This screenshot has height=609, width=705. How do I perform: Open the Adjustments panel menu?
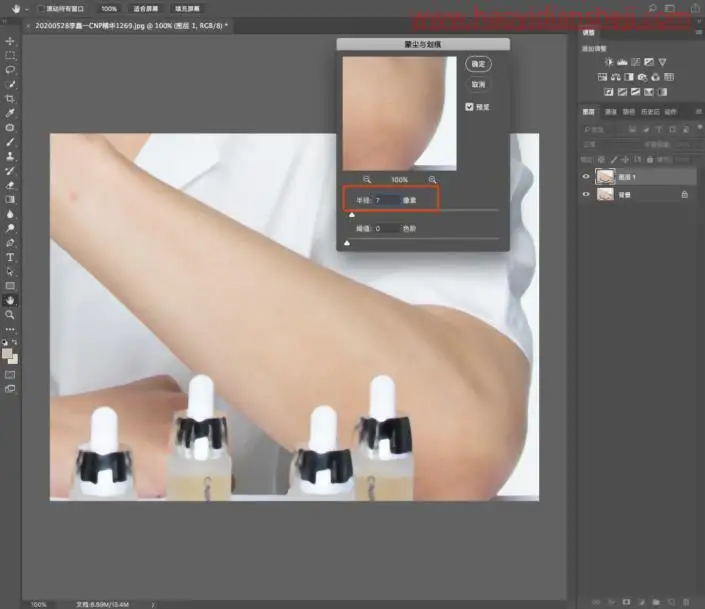(699, 32)
